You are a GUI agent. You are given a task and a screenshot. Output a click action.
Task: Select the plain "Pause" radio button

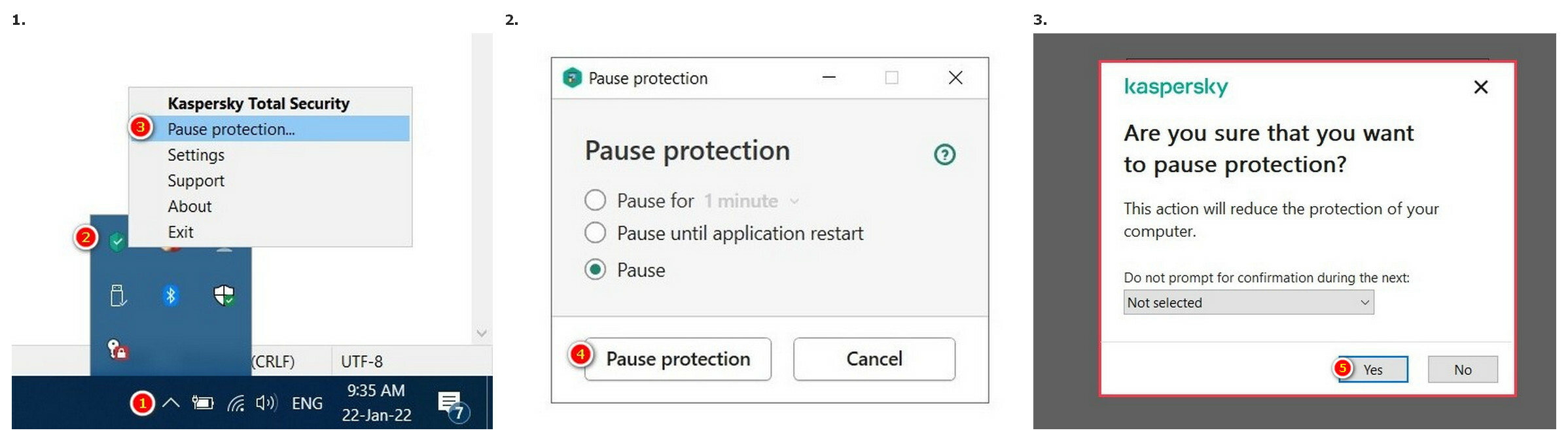(x=595, y=270)
